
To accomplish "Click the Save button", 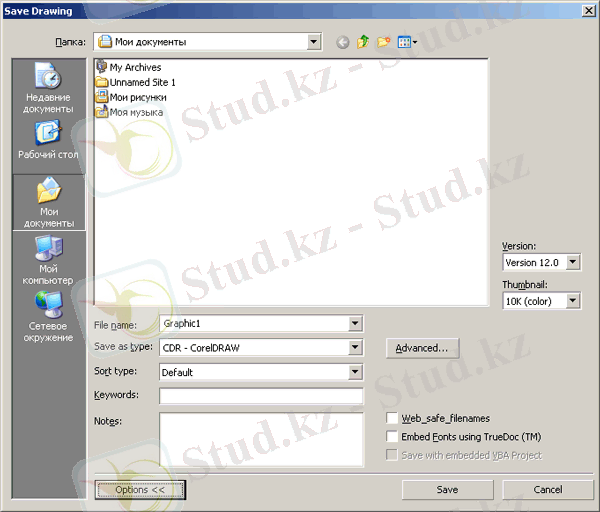I will click(x=447, y=489).
